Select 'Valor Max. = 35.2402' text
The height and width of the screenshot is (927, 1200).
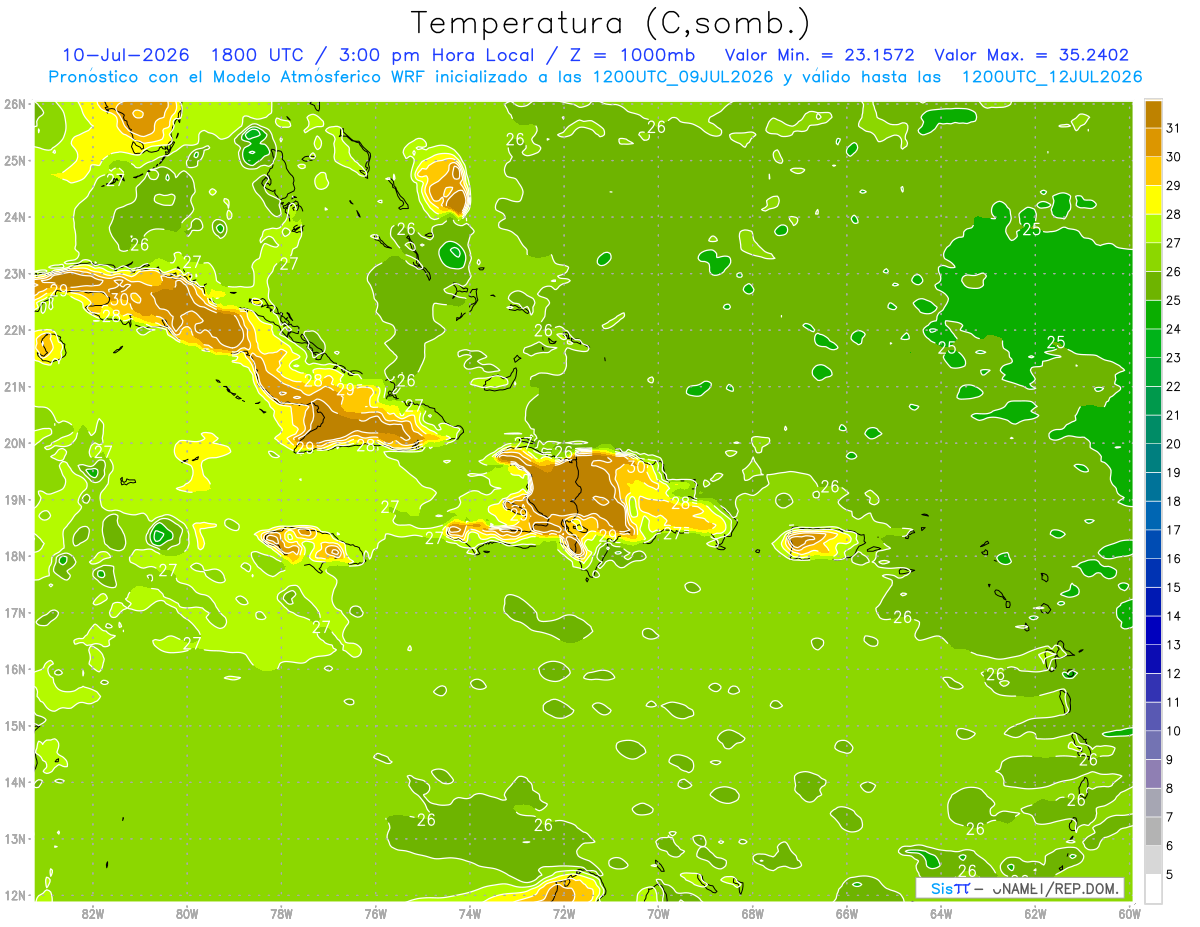1032,55
